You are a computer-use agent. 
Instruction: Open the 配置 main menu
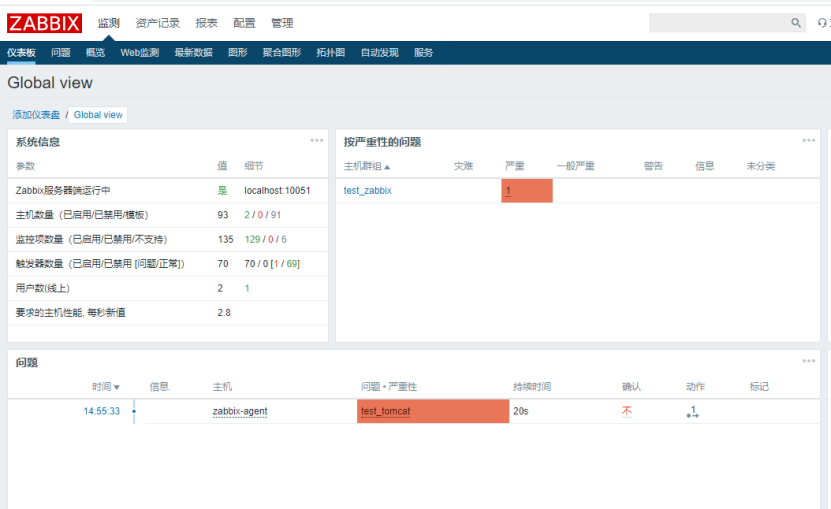244,23
